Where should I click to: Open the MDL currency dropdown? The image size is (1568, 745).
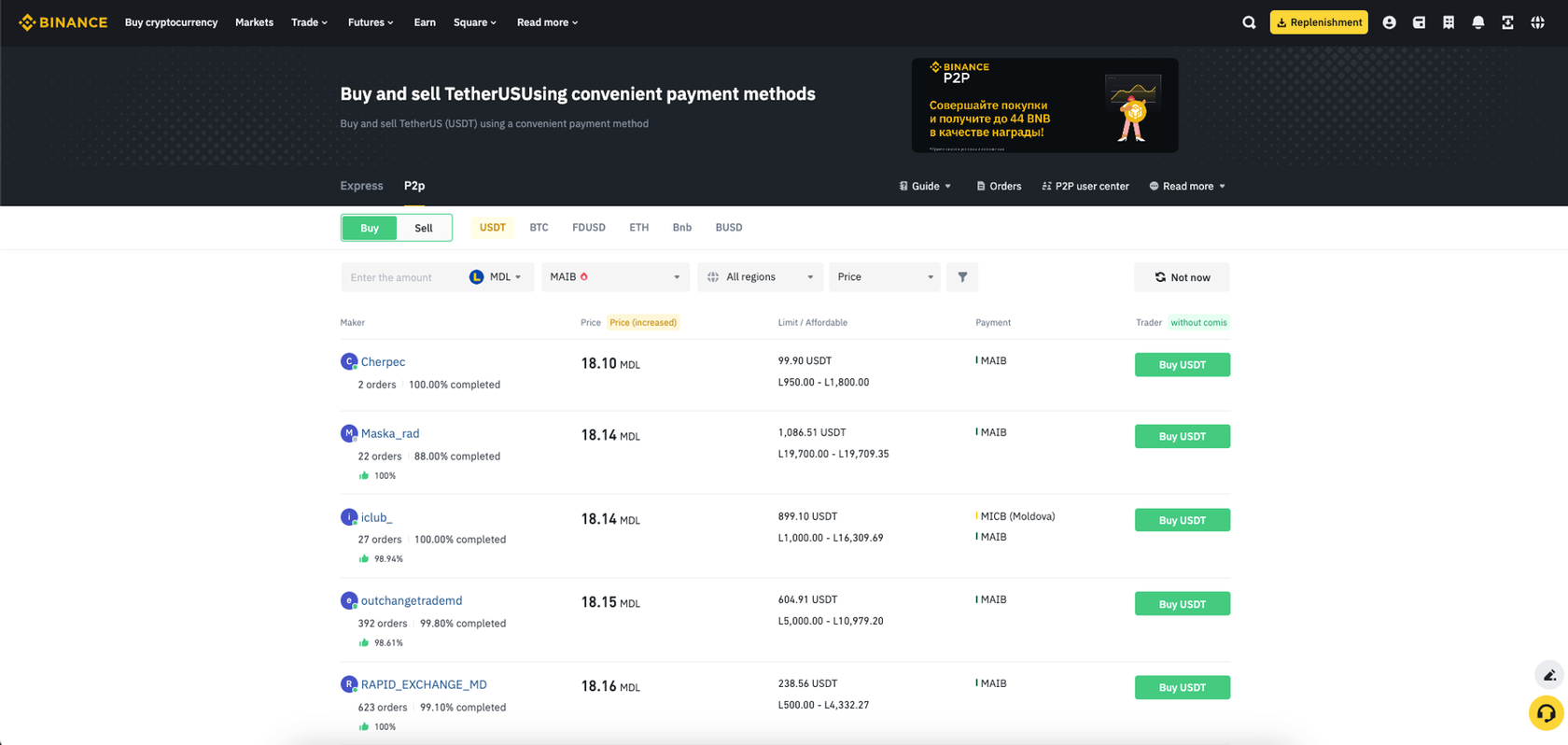pos(497,277)
